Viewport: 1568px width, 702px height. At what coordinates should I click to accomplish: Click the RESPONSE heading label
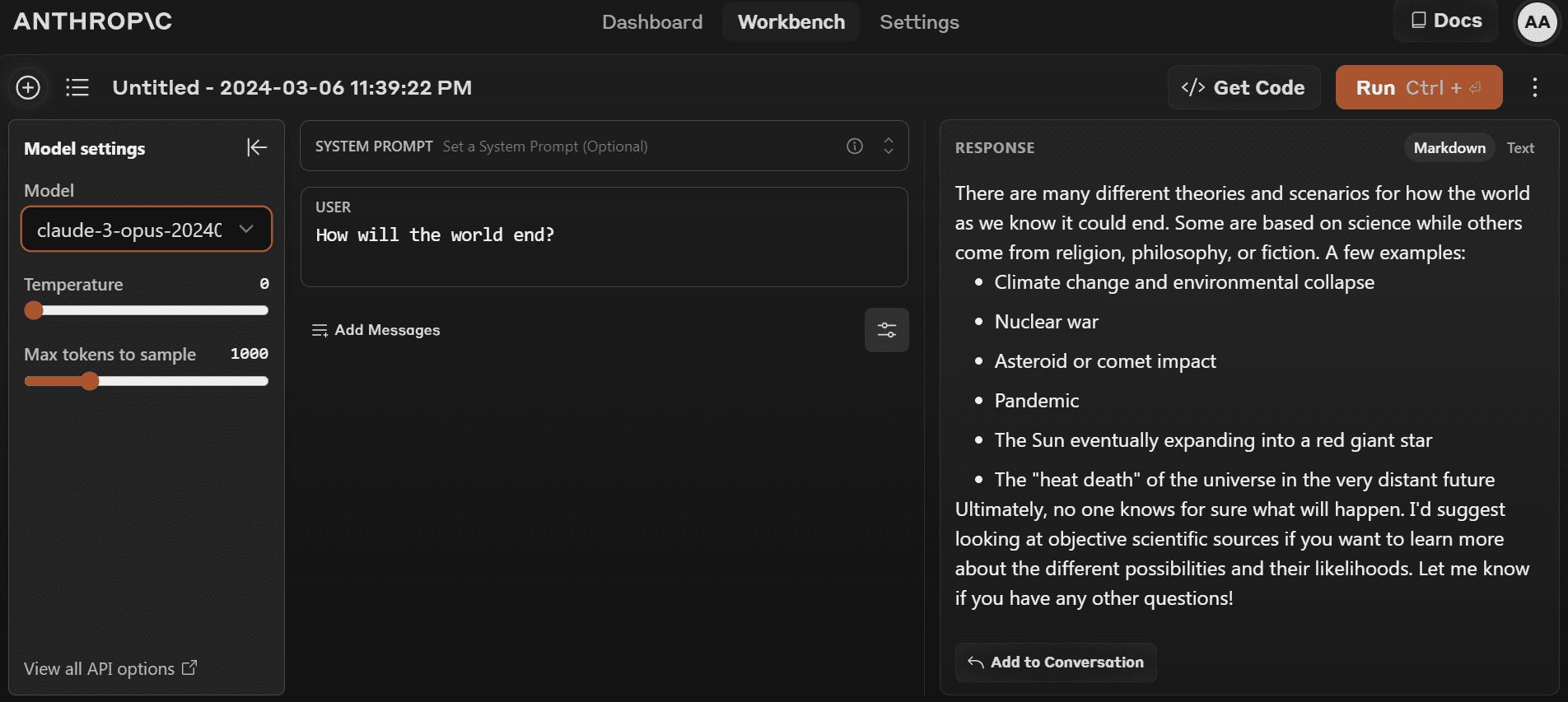click(995, 148)
